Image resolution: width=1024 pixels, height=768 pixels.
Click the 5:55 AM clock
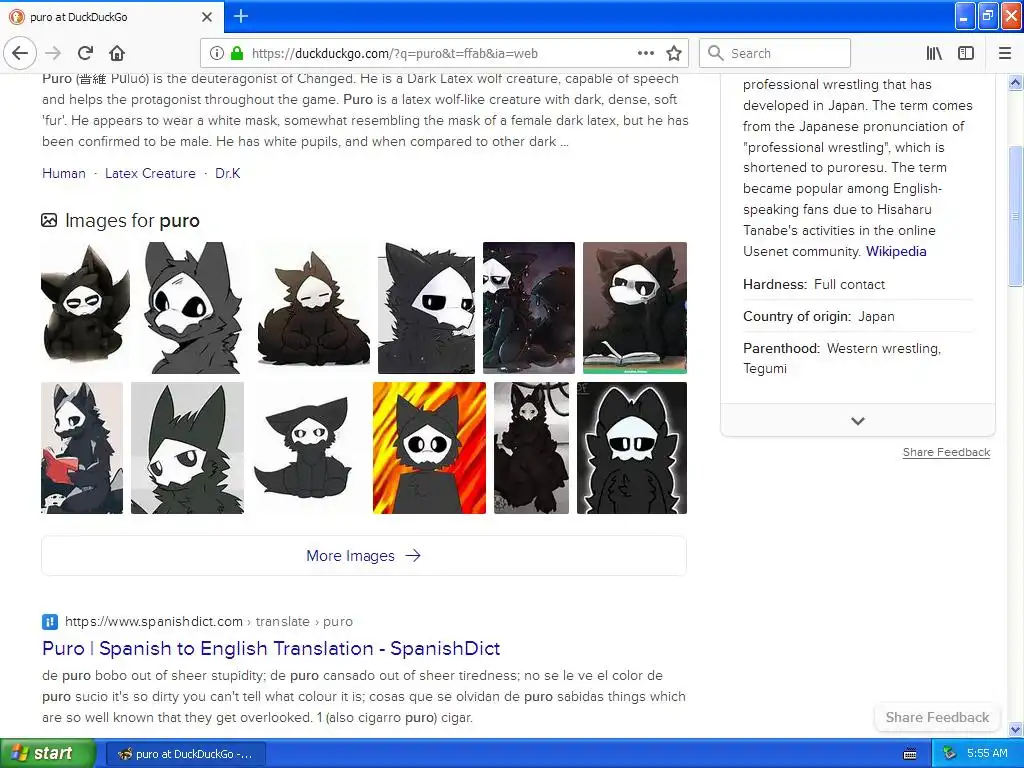click(987, 754)
